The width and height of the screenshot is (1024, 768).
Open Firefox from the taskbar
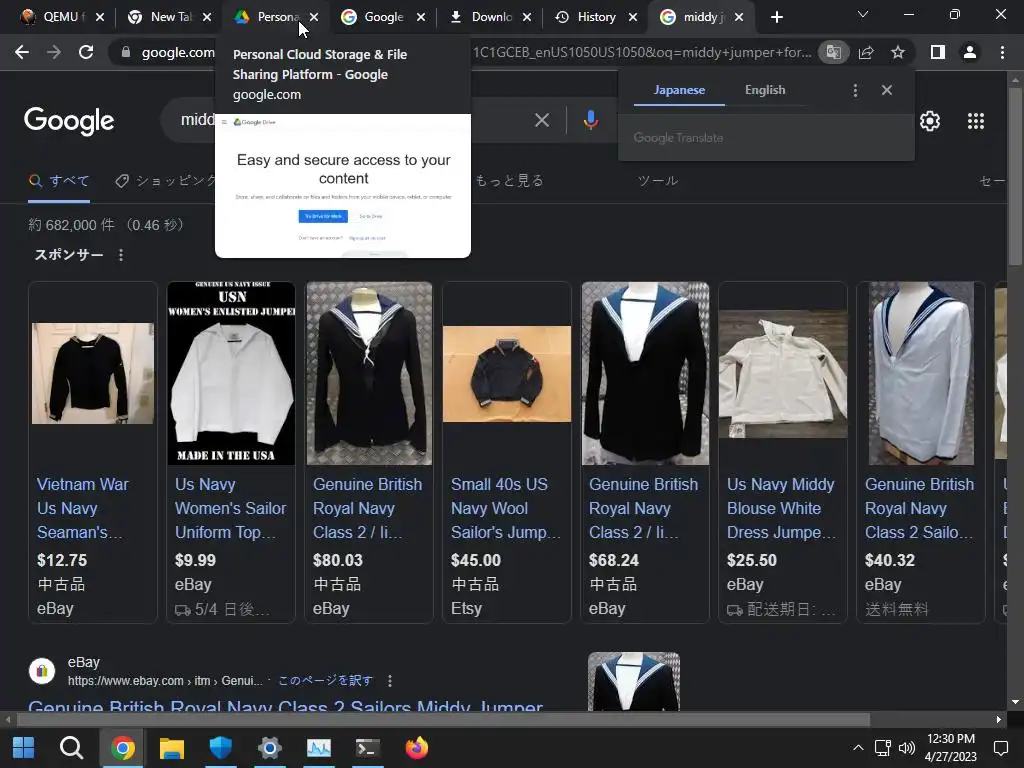click(417, 748)
